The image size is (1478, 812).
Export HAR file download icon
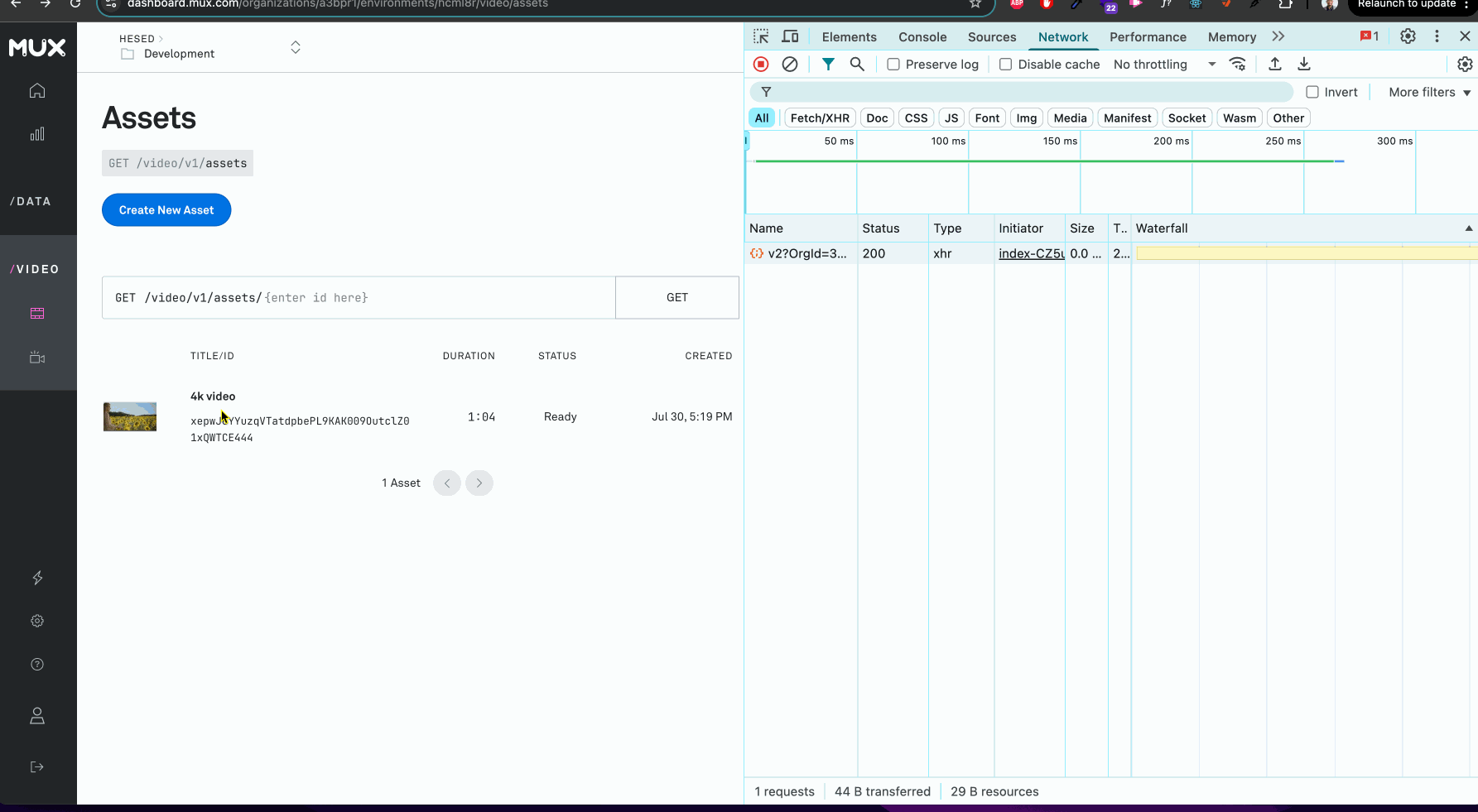coord(1304,64)
